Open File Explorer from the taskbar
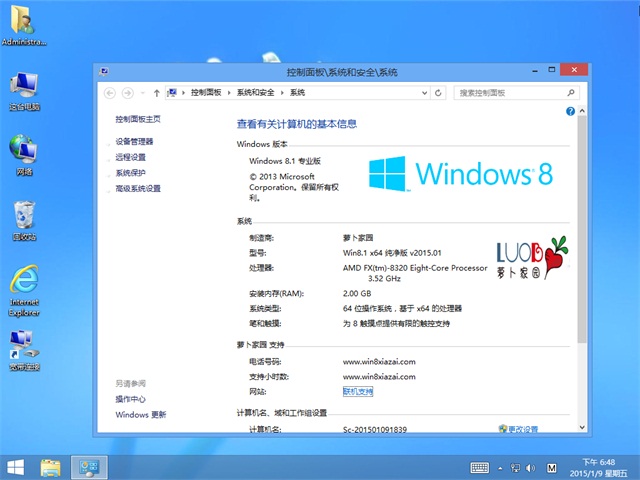The image size is (640, 480). 51,467
